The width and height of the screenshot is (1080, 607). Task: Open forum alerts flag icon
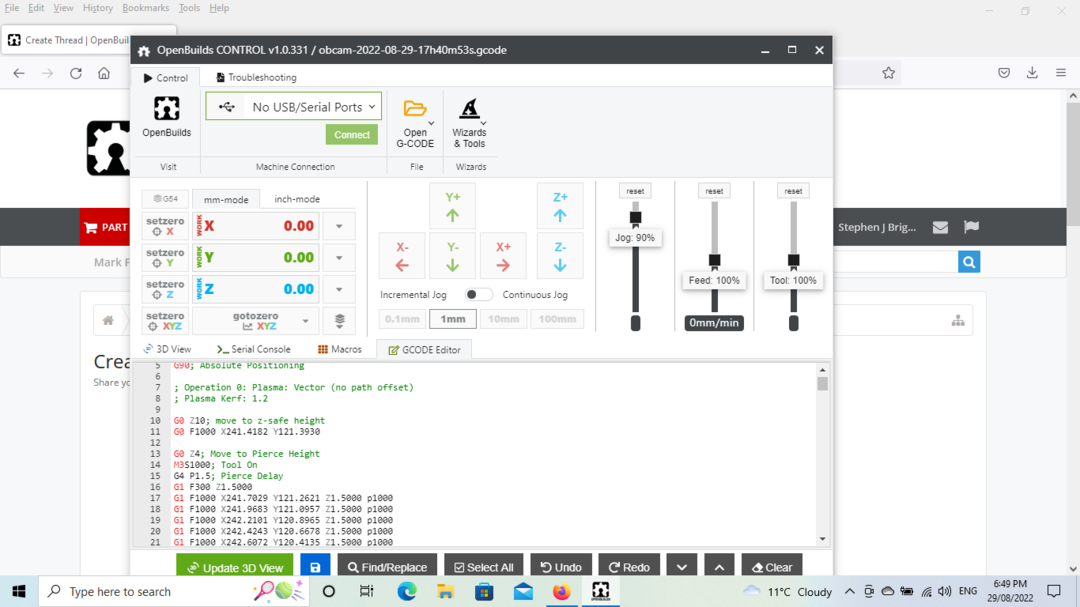971,227
